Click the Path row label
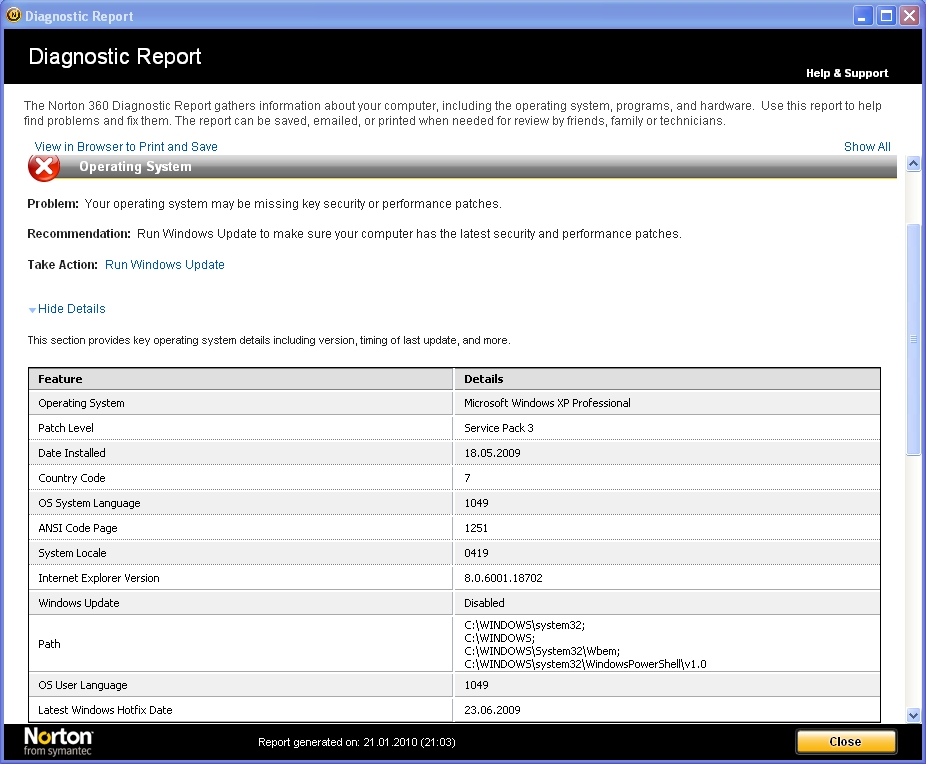 click(49, 644)
